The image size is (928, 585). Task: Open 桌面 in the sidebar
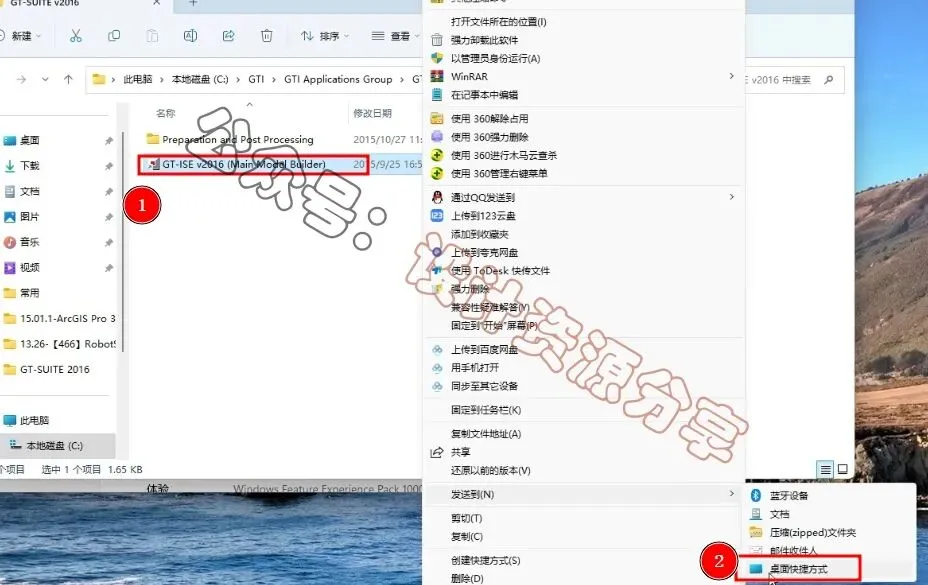coord(30,140)
